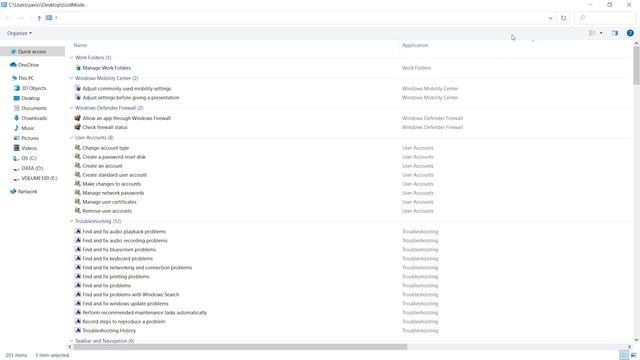Click the Help question mark icon
The height and width of the screenshot is (360, 640).
point(630,33)
